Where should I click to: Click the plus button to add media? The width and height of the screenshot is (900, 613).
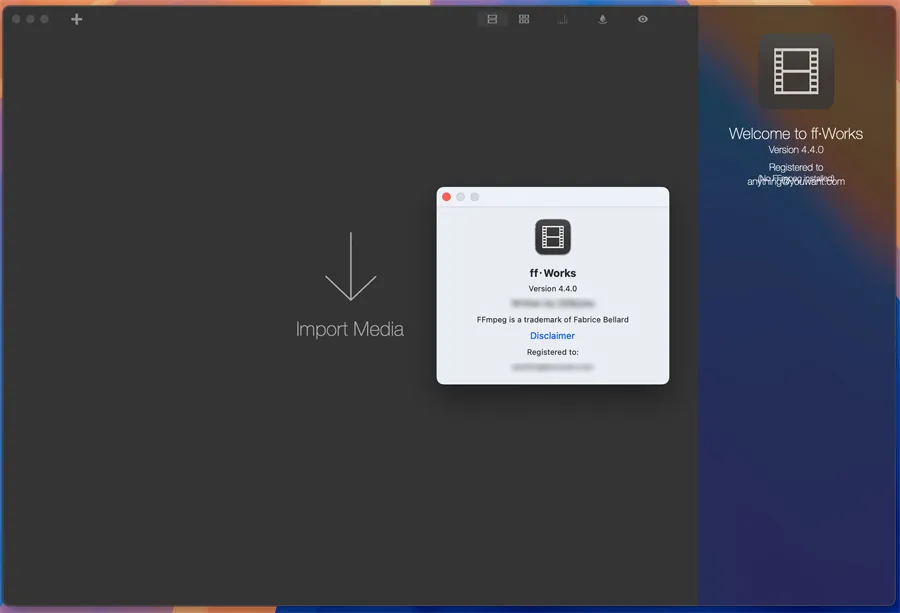[x=77, y=19]
